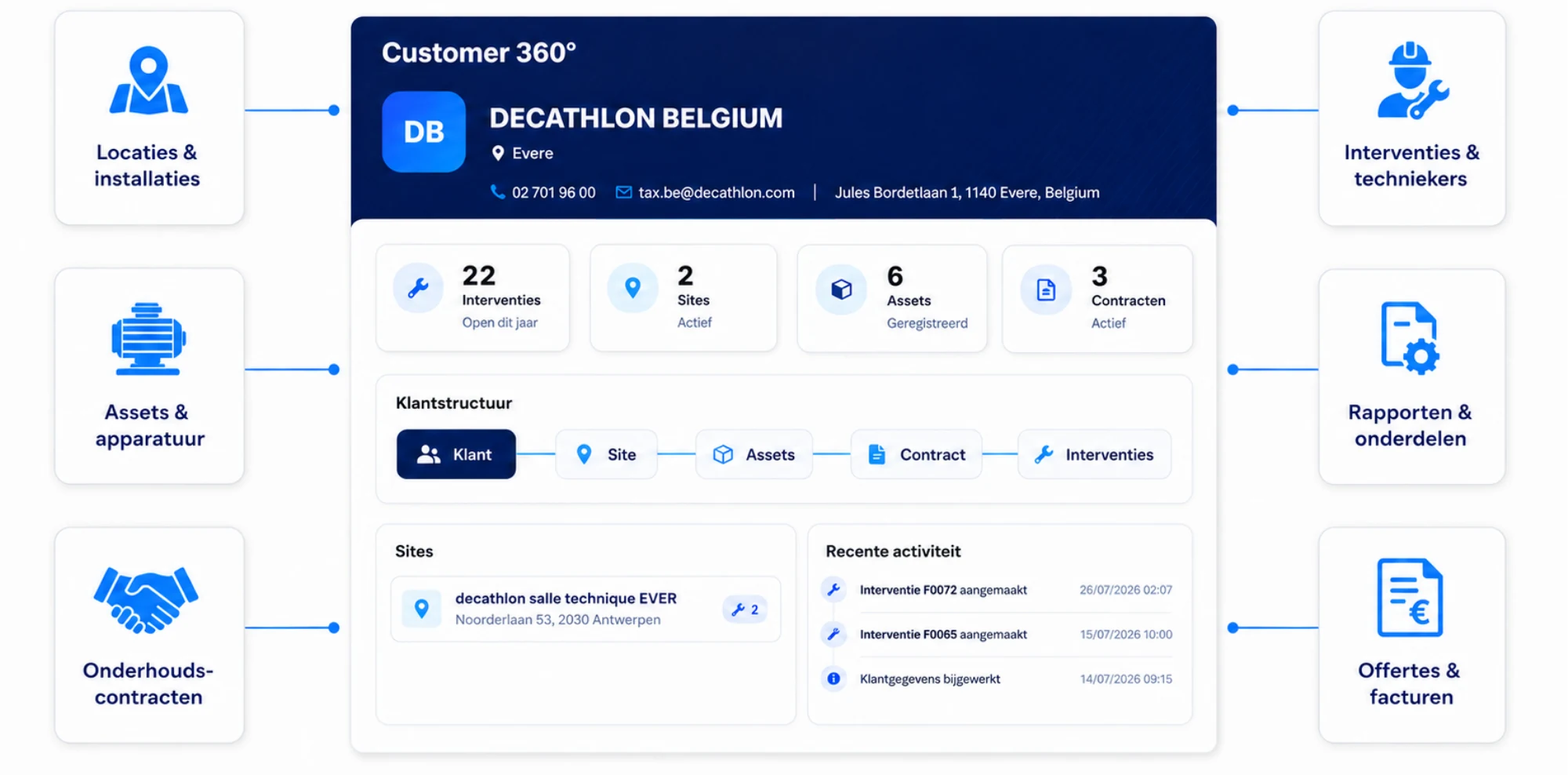Click the 3 Contracten count
The height and width of the screenshot is (775, 1568).
[x=1100, y=276]
